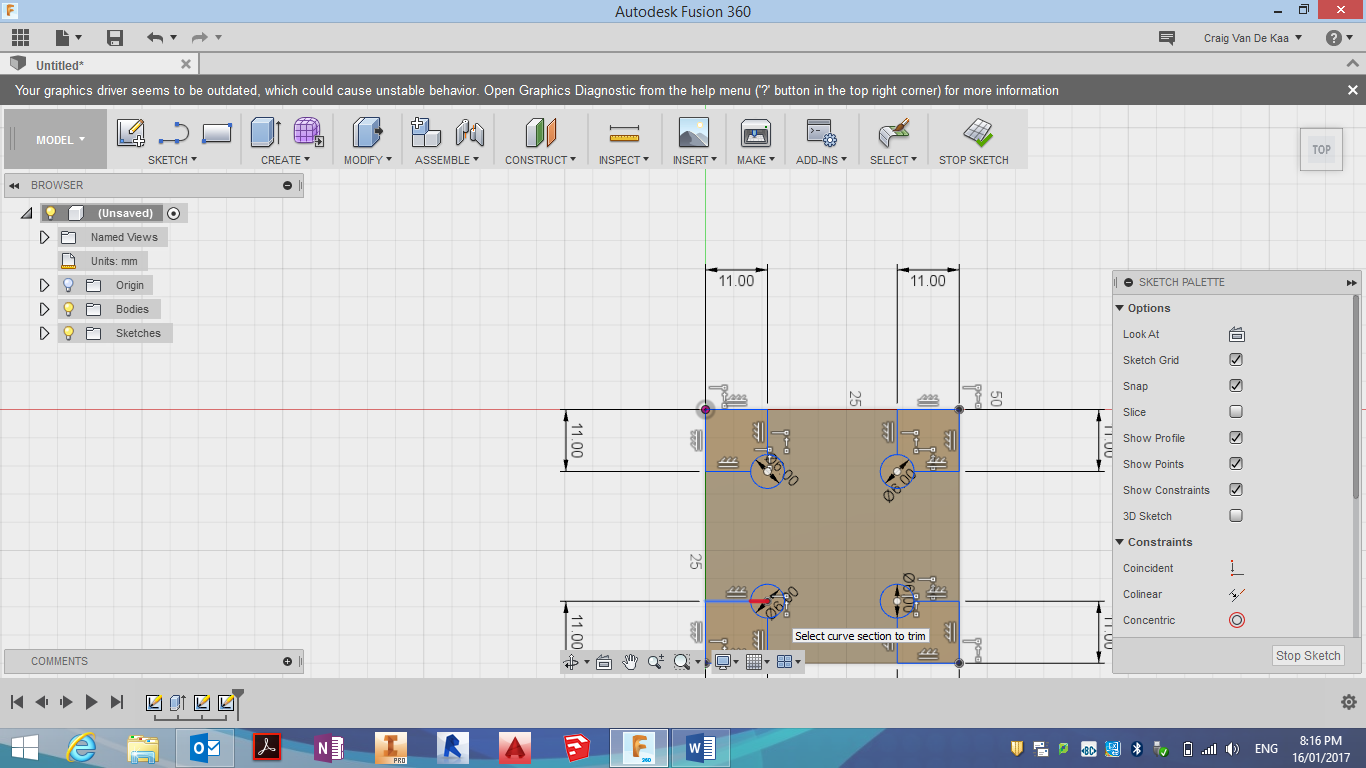
Task: Open the job status chat icon
Action: pyautogui.click(x=1166, y=38)
